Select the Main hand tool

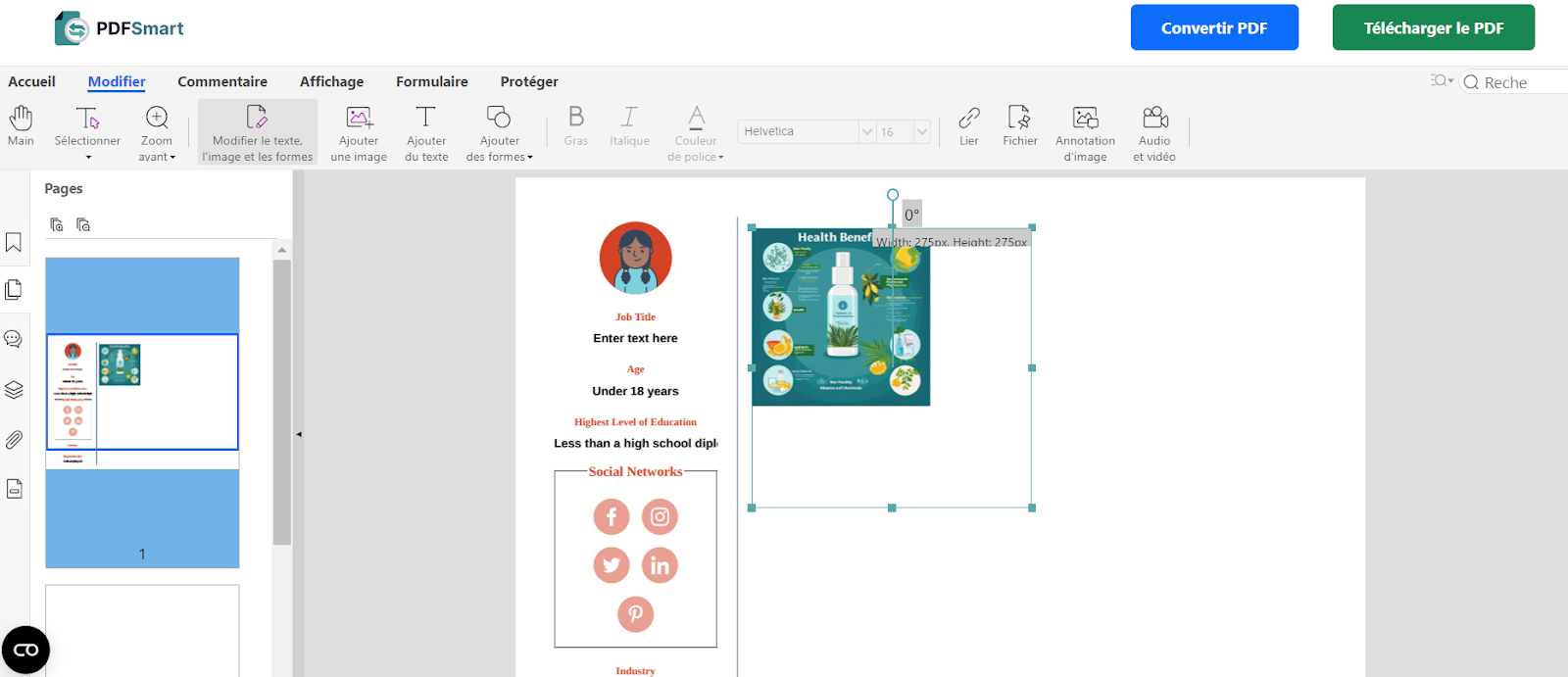coord(21,127)
